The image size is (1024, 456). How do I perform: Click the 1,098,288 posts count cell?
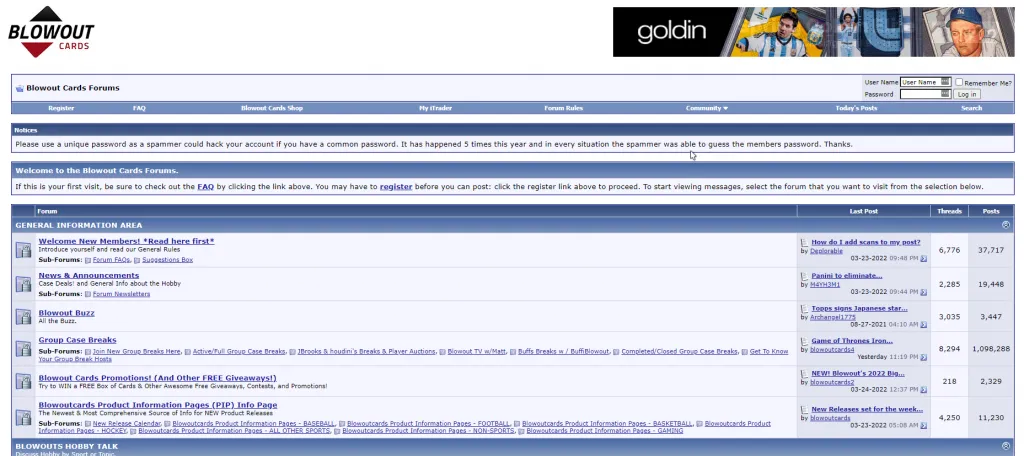pos(991,349)
